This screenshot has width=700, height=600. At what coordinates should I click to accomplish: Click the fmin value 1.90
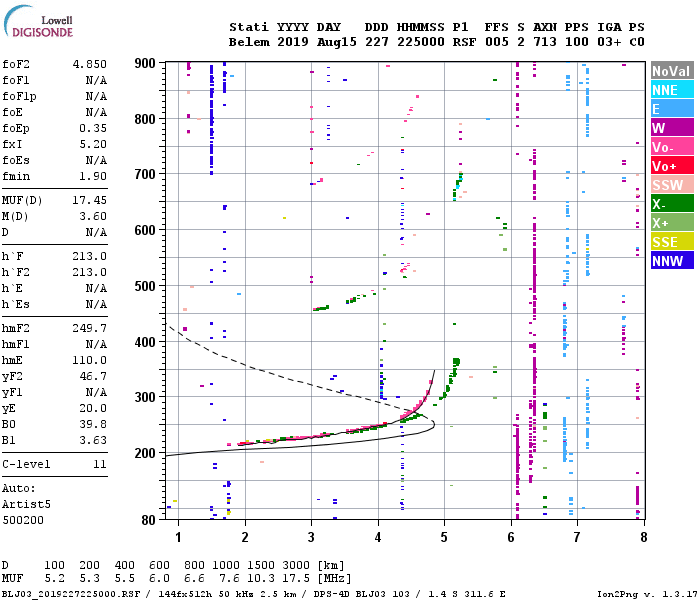click(93, 176)
